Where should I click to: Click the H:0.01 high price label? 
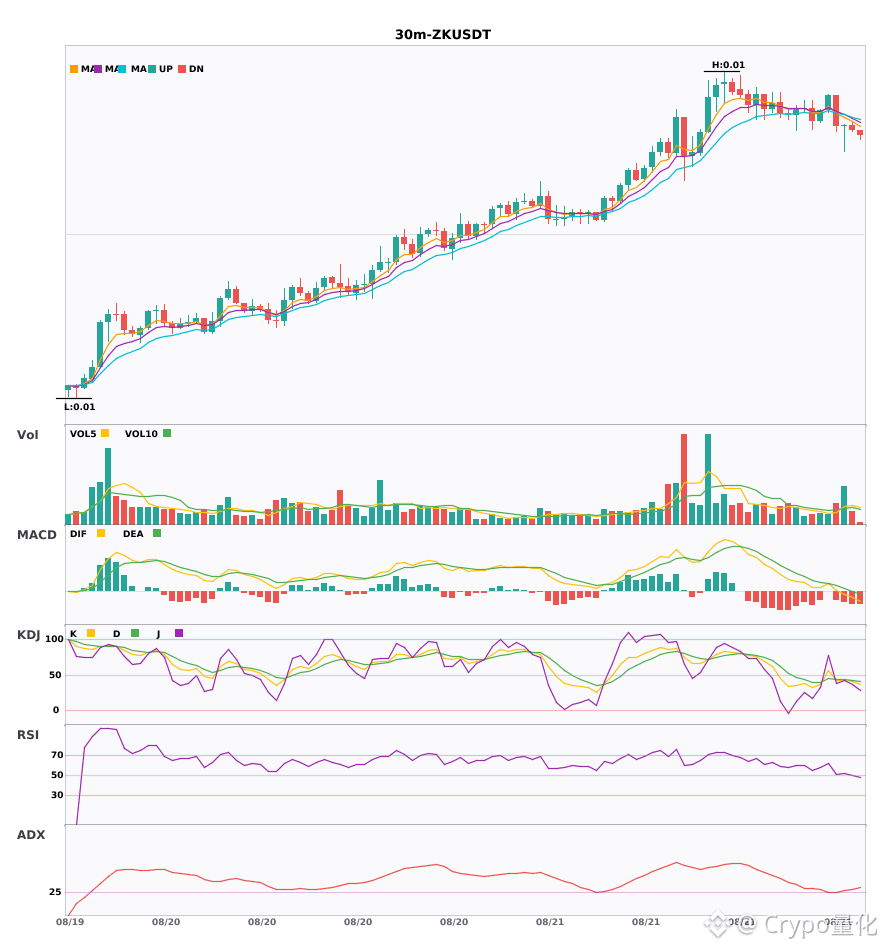click(x=728, y=65)
